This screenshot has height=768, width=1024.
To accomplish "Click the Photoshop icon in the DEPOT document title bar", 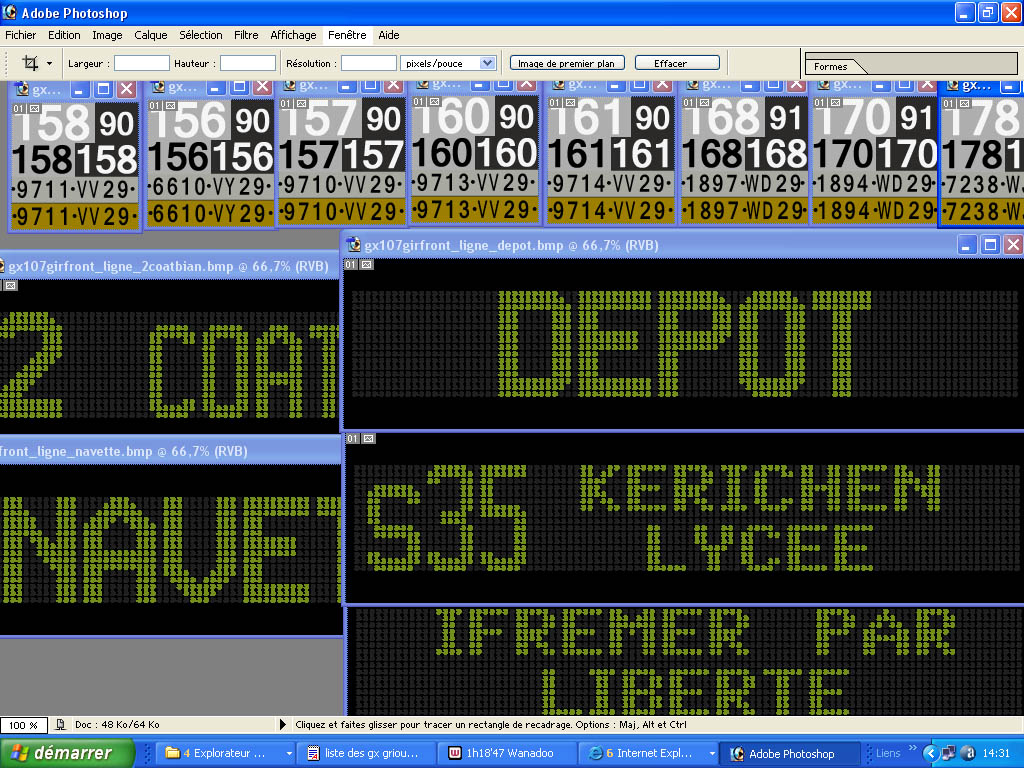I will tap(354, 245).
